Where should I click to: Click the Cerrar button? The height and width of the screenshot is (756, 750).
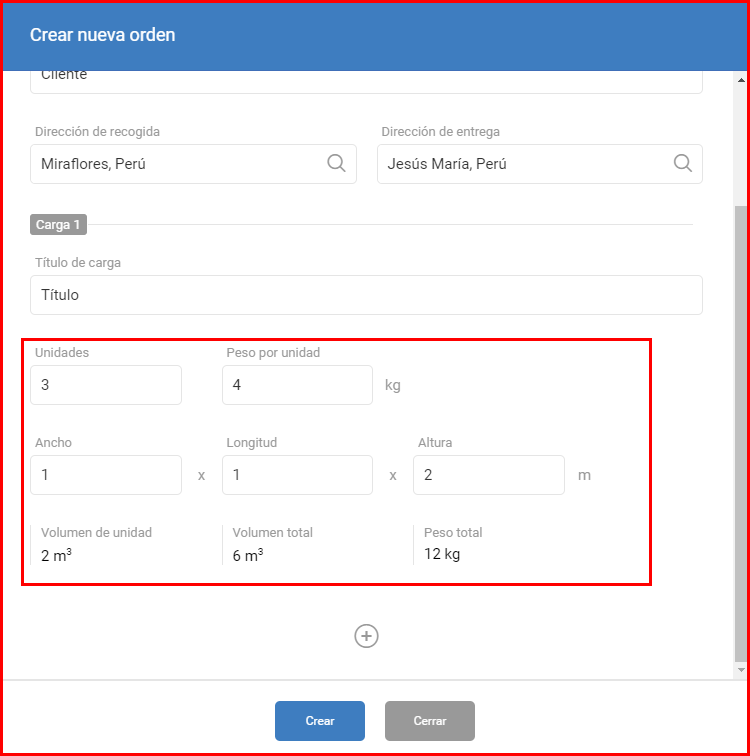click(429, 721)
